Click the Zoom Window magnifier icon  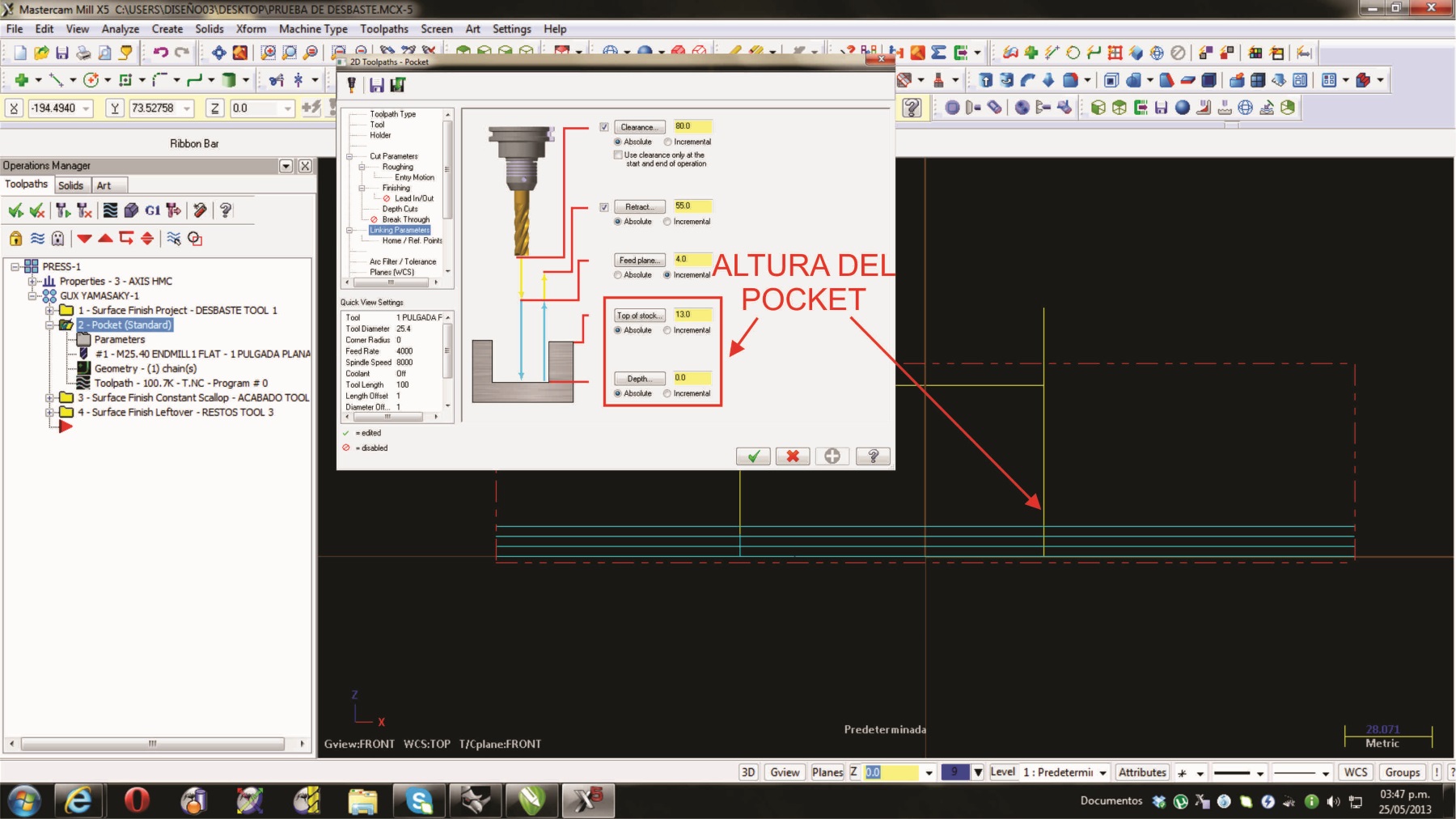pos(268,53)
